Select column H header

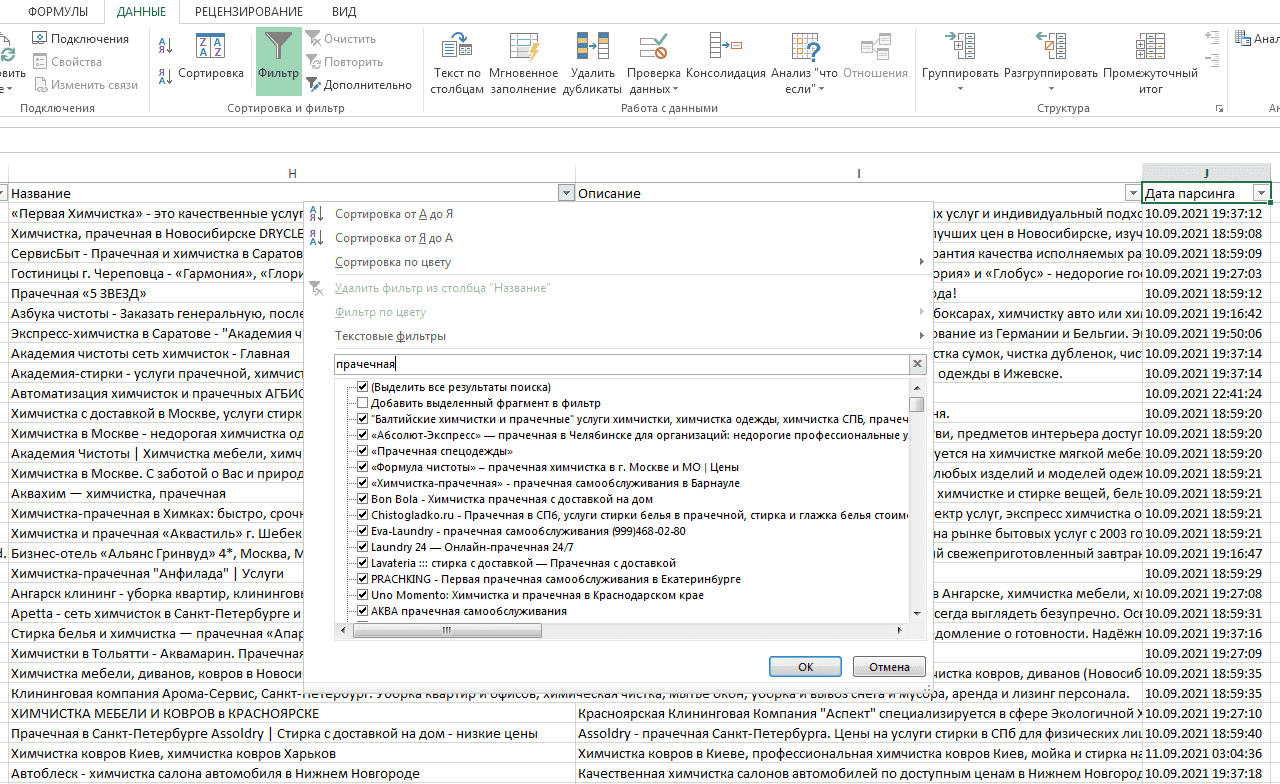[x=292, y=173]
